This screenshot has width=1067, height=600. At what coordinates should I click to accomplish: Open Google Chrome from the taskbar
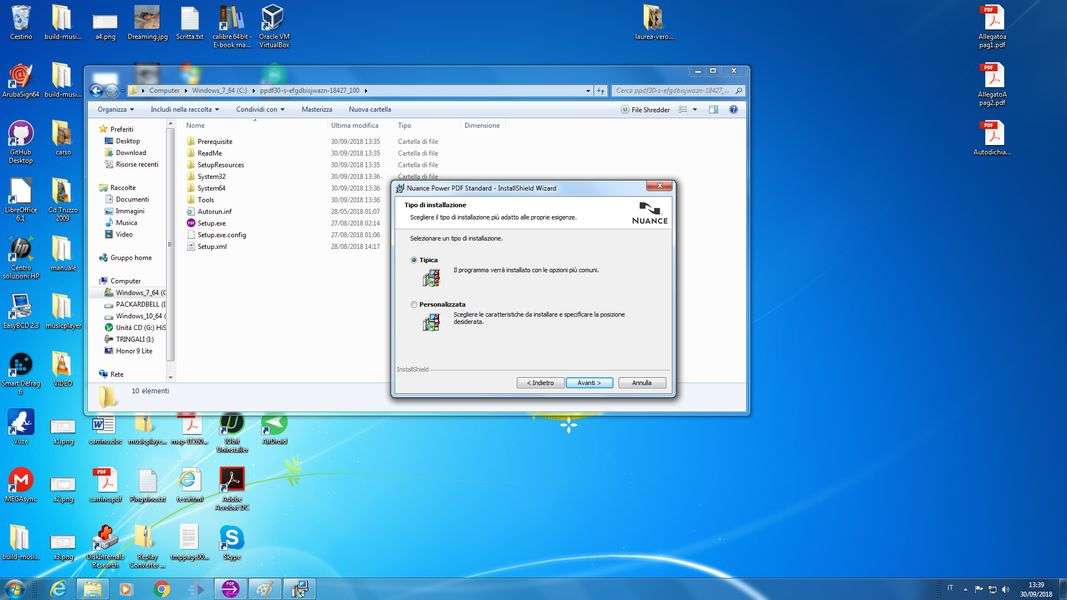[162, 589]
